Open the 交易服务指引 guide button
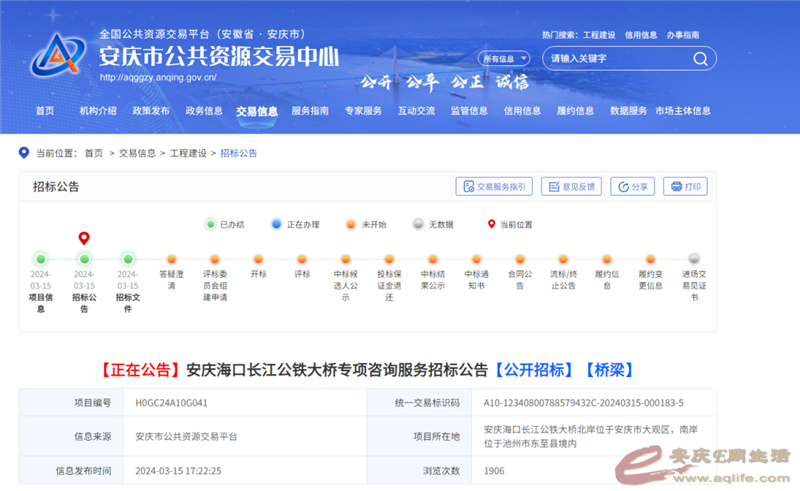This screenshot has width=800, height=491. [x=493, y=186]
